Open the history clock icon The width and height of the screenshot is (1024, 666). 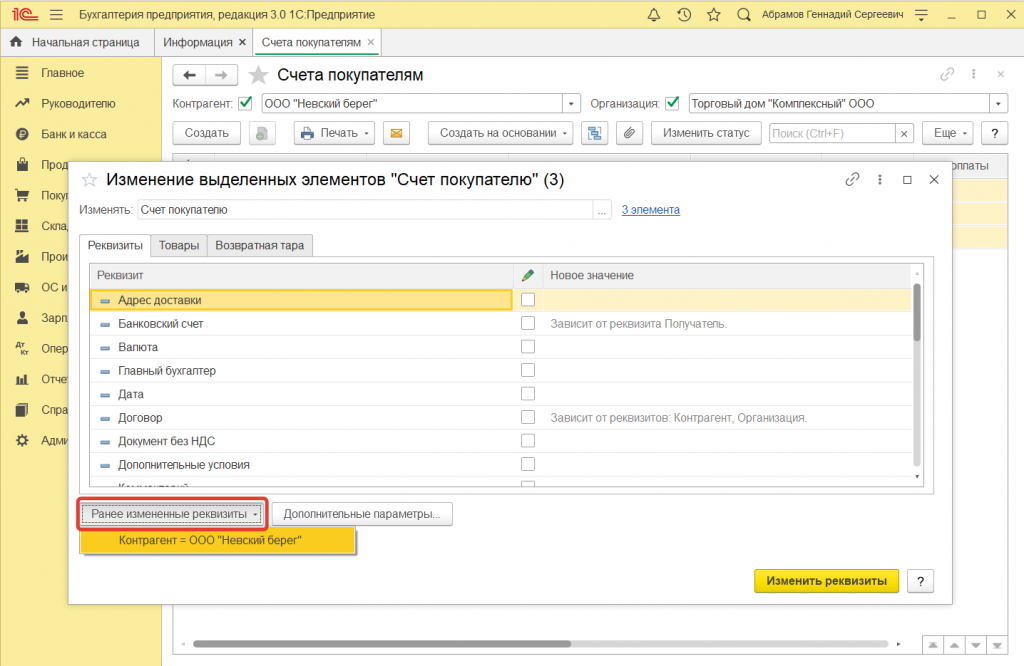point(683,15)
